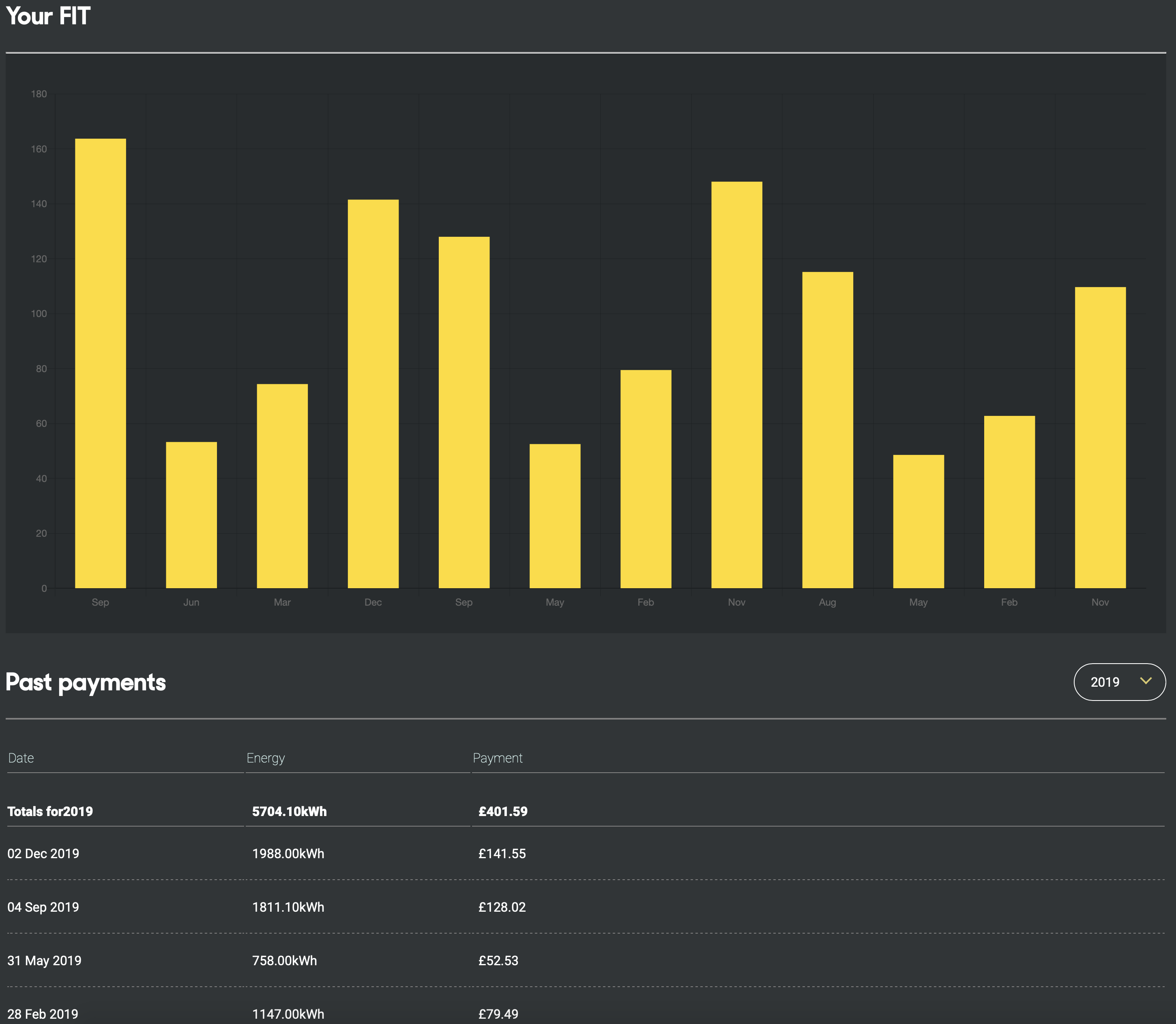This screenshot has width=1176, height=1024.
Task: Click the 'Your FIT' heading
Action: [x=48, y=16]
